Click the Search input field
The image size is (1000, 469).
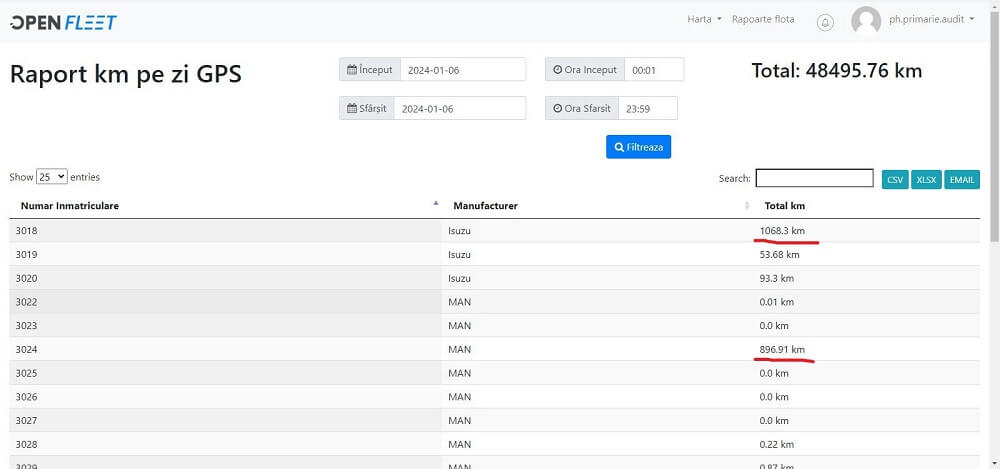point(814,178)
